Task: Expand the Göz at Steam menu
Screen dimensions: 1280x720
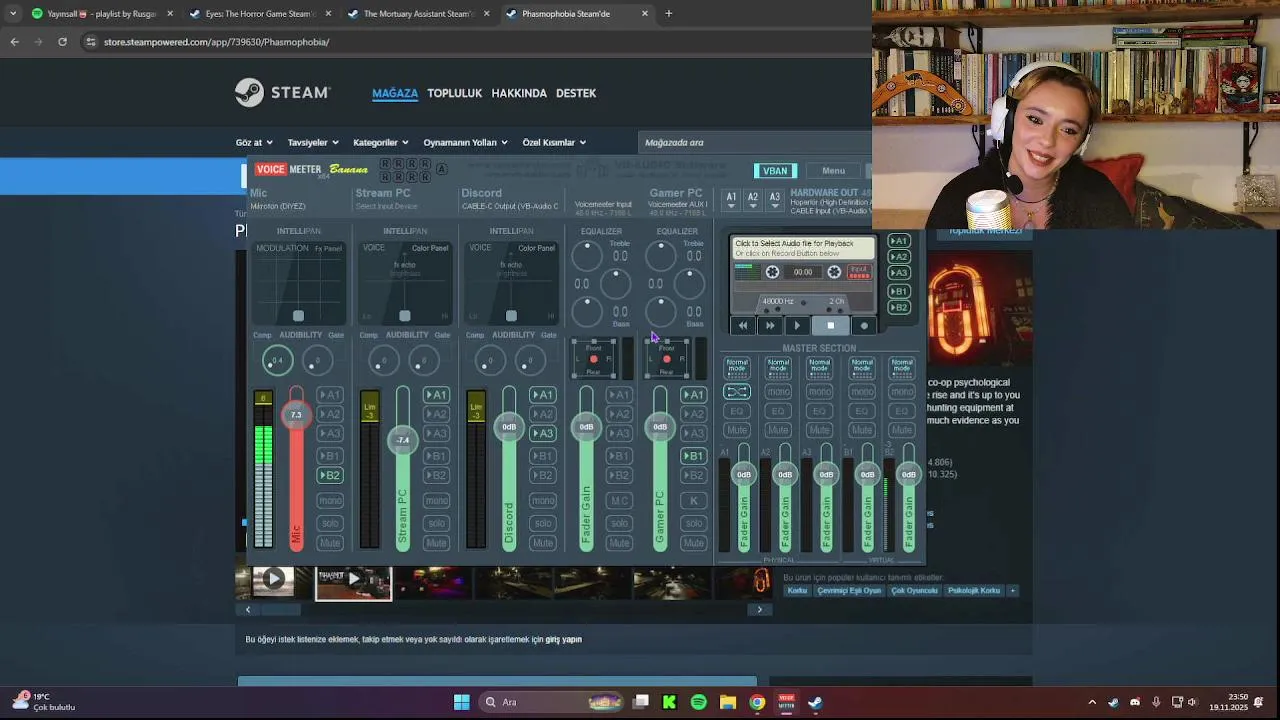Action: (254, 142)
